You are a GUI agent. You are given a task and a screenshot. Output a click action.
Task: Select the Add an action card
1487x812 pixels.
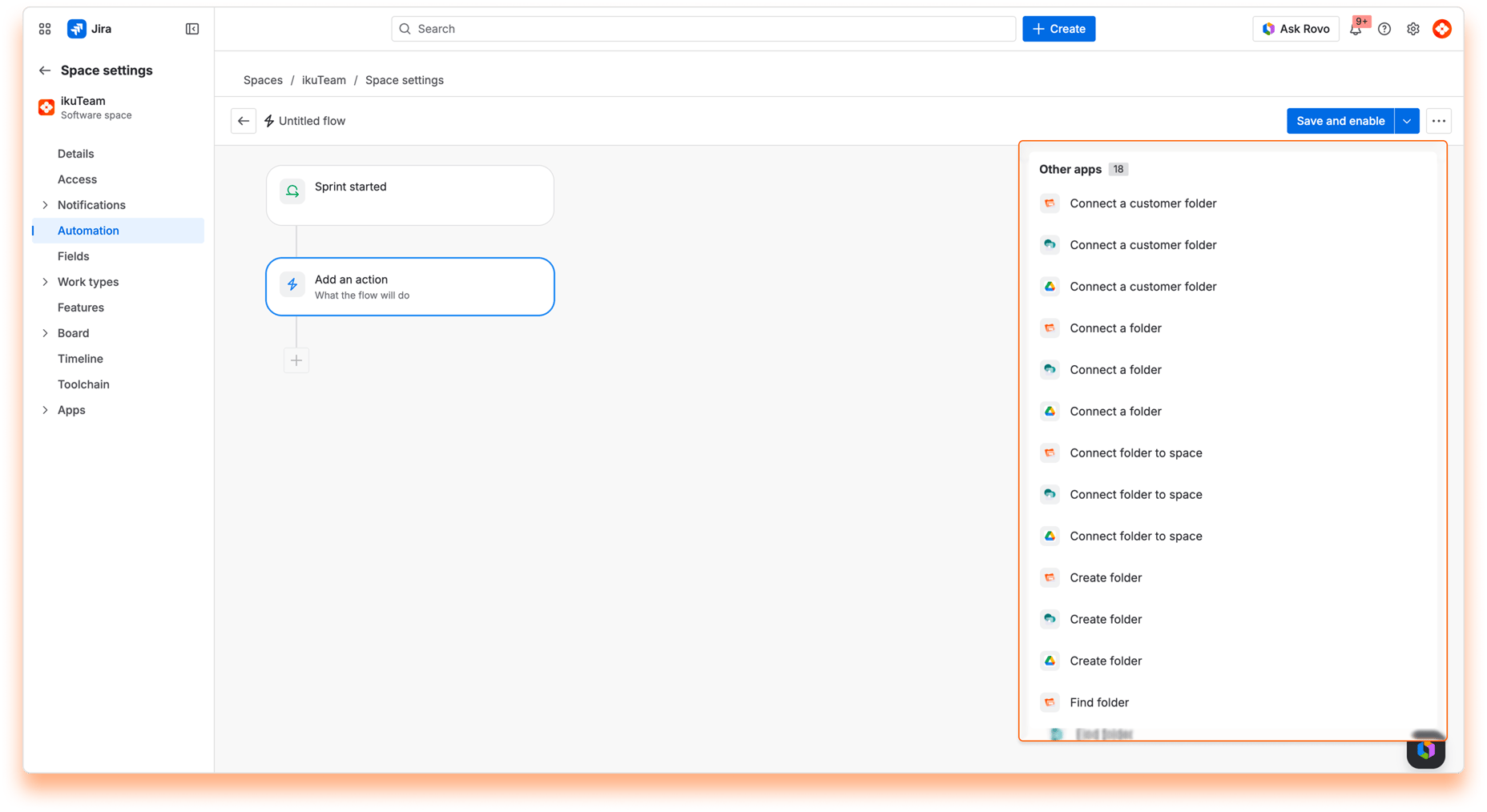410,287
